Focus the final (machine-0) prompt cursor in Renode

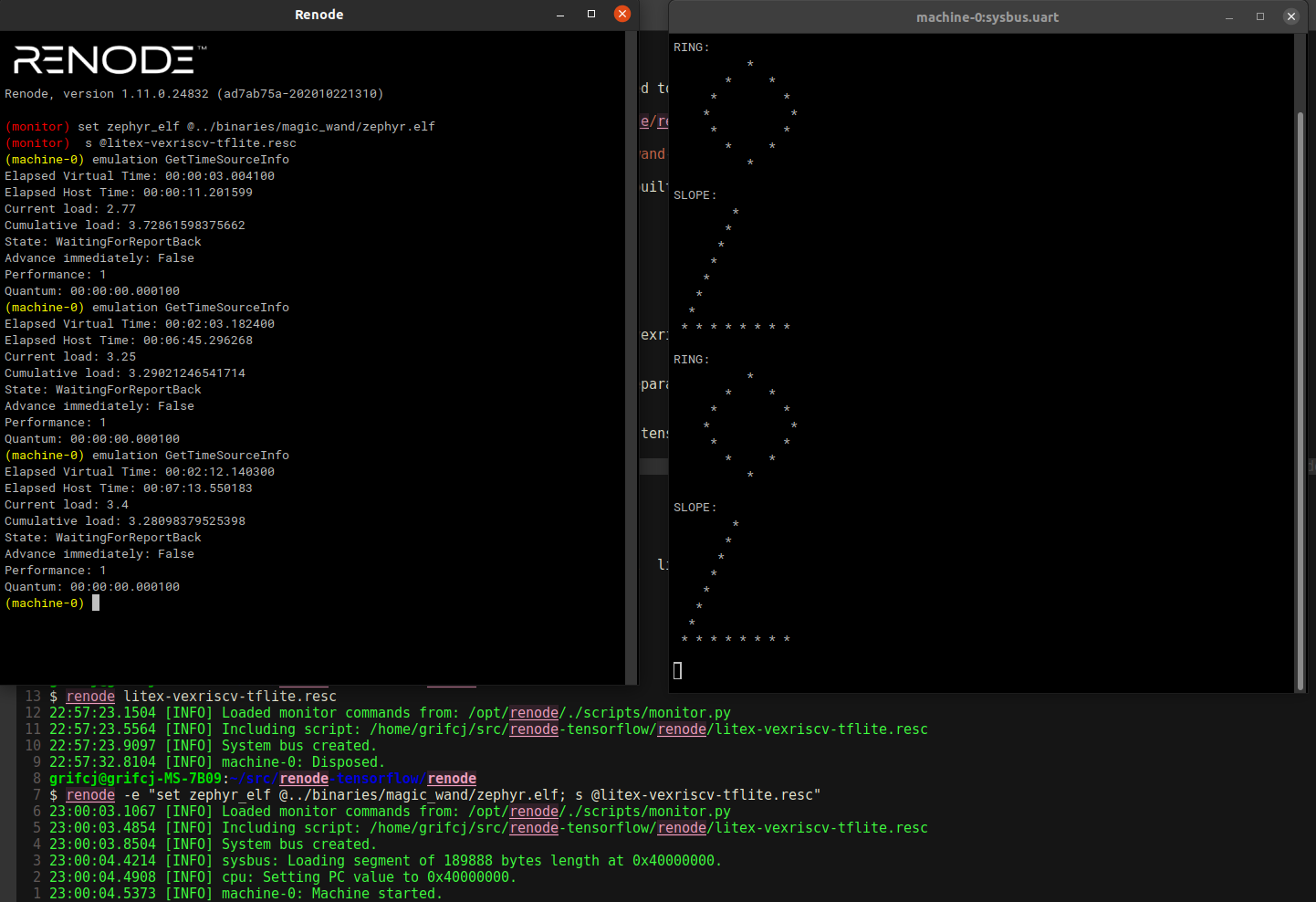[96, 603]
